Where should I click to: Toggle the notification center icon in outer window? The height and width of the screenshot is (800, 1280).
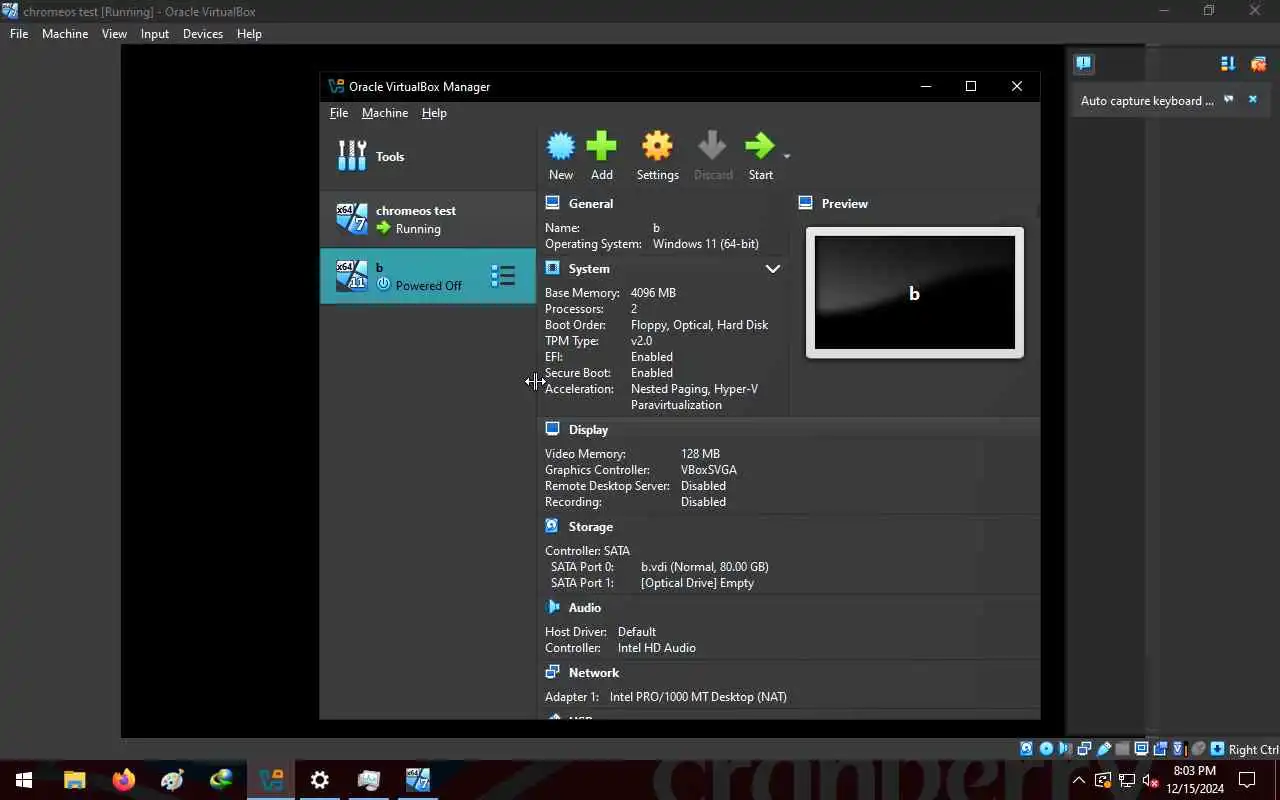click(1084, 64)
